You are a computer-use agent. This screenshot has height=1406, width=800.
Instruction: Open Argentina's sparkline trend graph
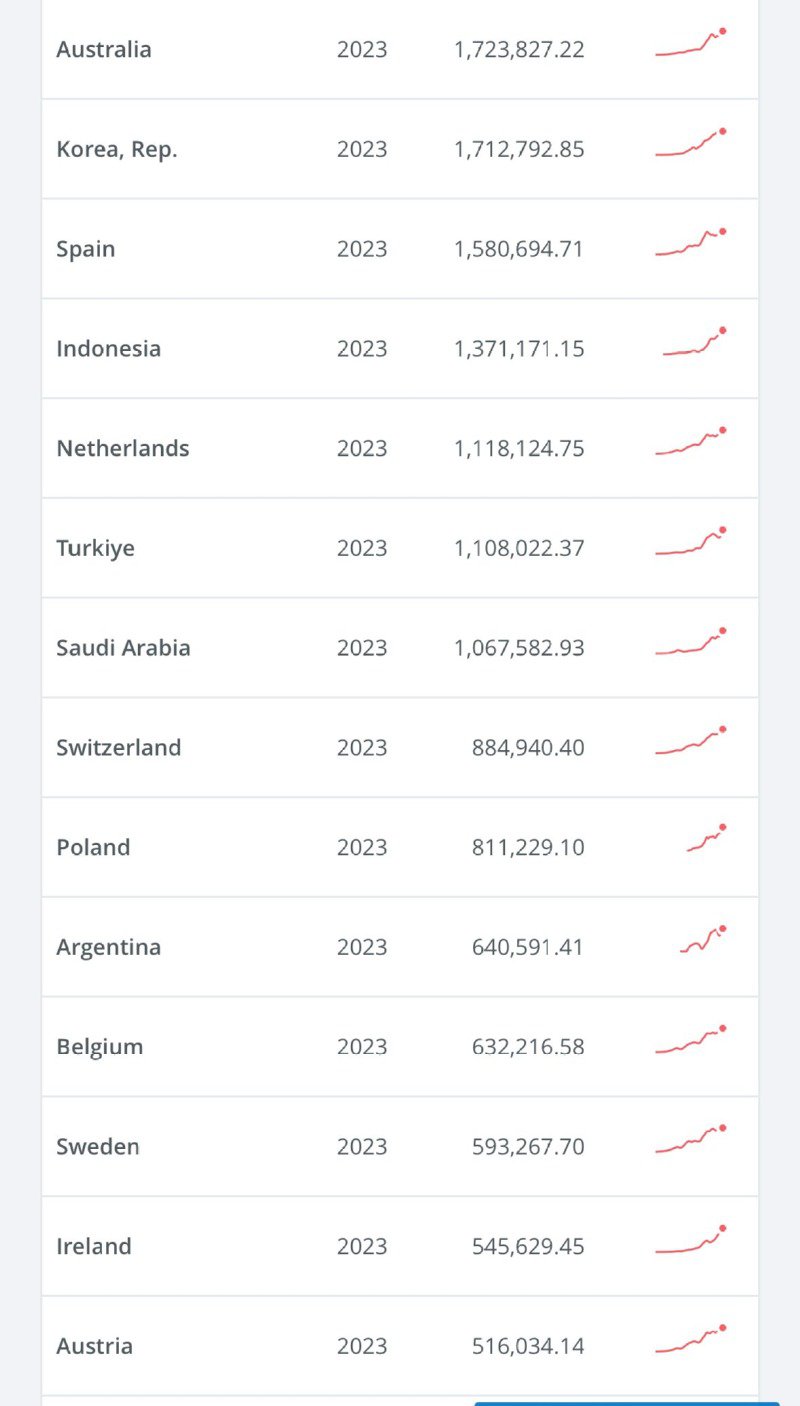click(703, 941)
